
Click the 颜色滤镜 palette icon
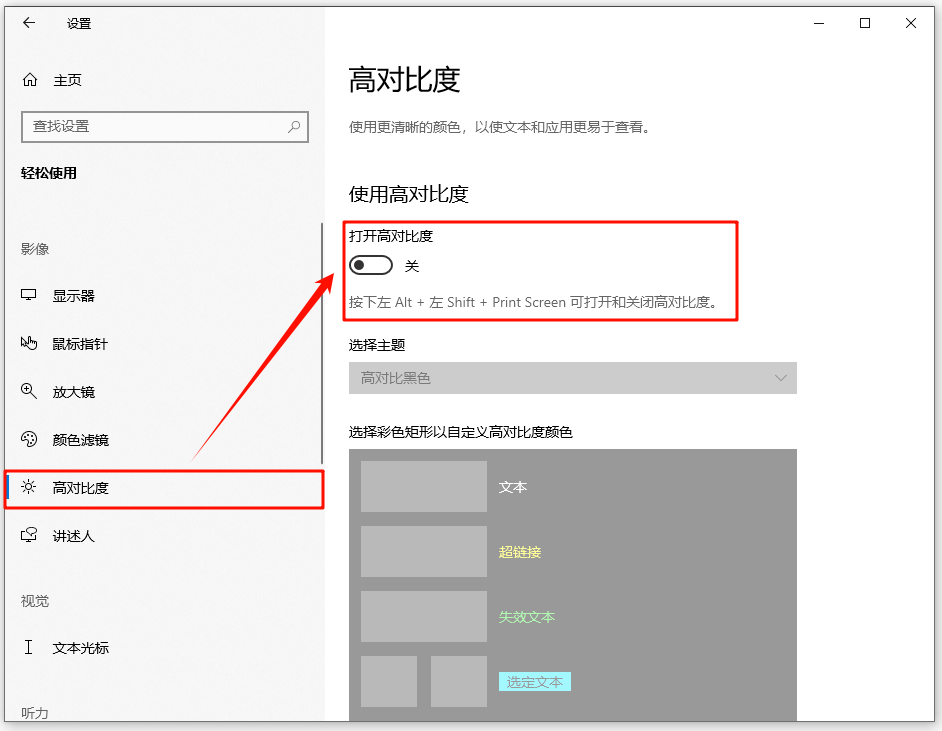29,440
